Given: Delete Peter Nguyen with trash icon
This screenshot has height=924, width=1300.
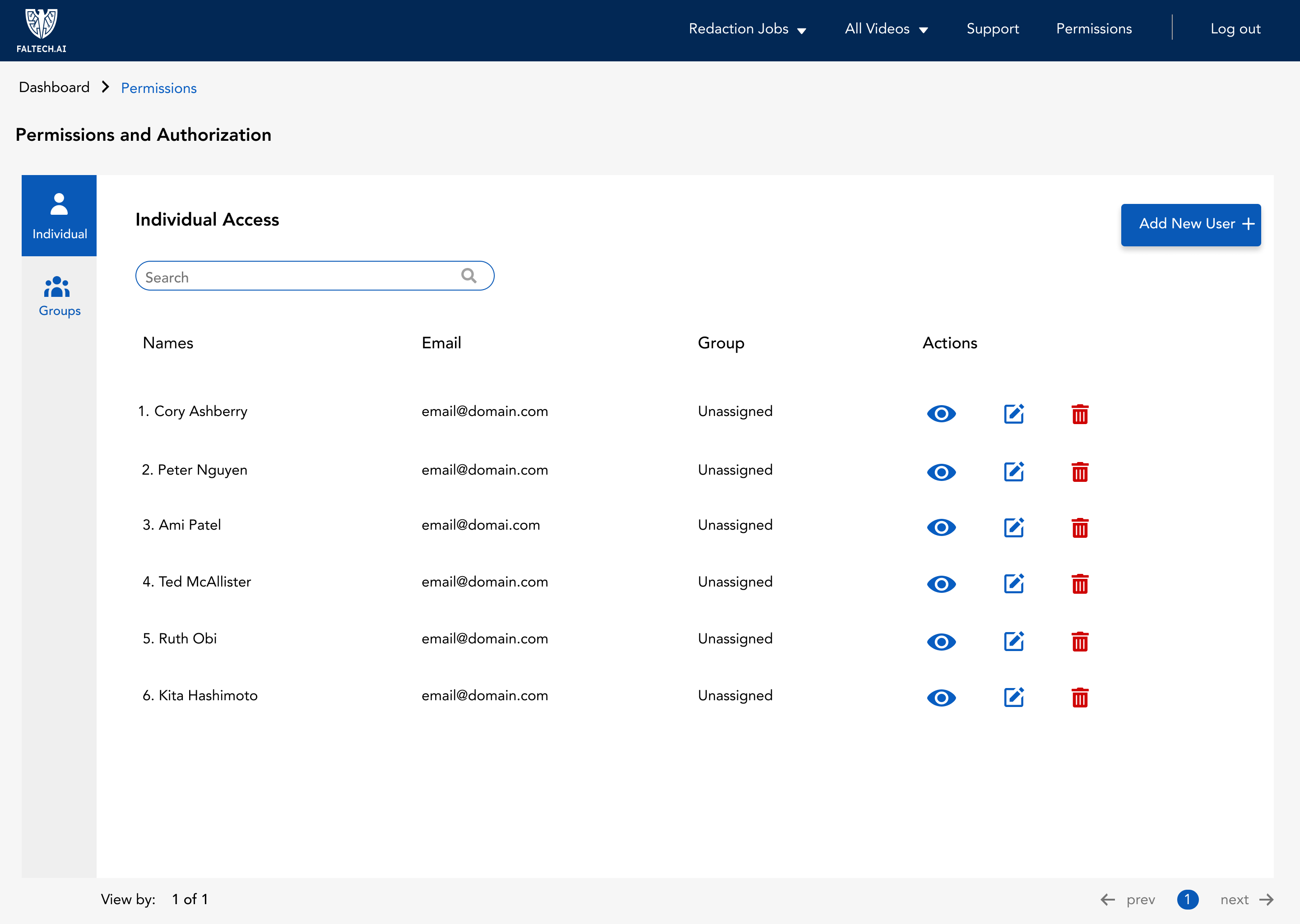Looking at the screenshot, I should click(1080, 471).
